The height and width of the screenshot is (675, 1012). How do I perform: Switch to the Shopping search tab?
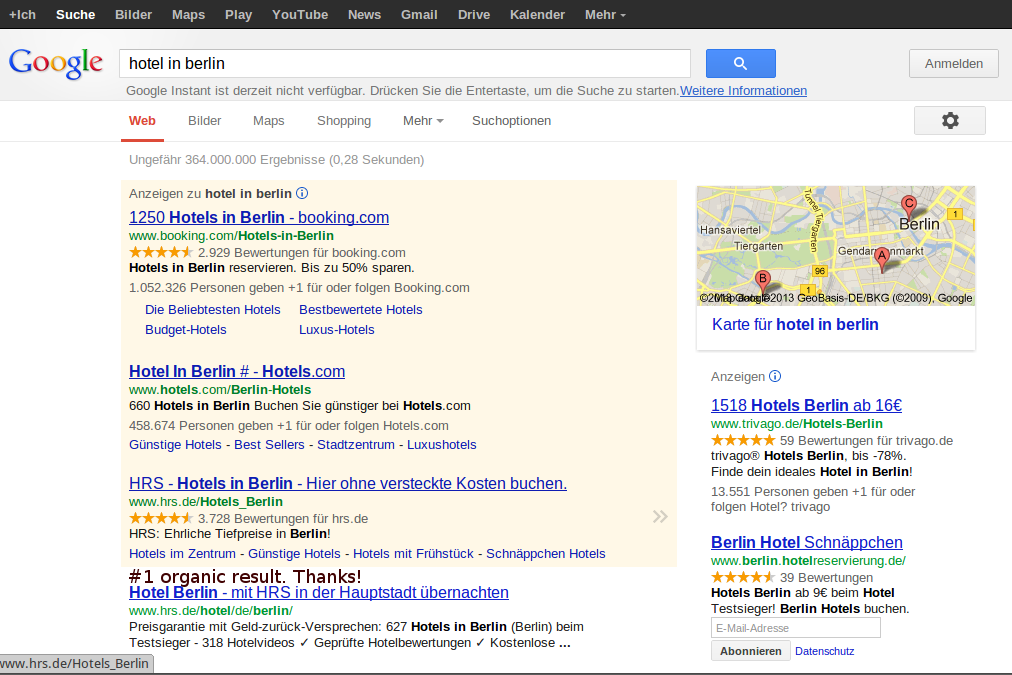tap(343, 121)
